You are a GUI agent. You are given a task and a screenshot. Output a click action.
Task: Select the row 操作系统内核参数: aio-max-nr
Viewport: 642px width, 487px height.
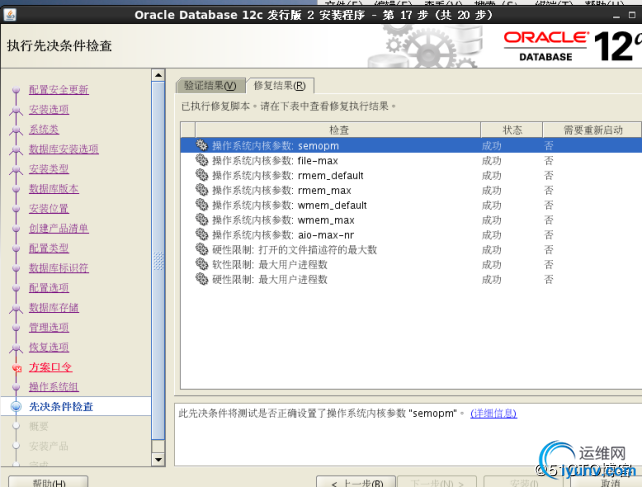(x=411, y=235)
